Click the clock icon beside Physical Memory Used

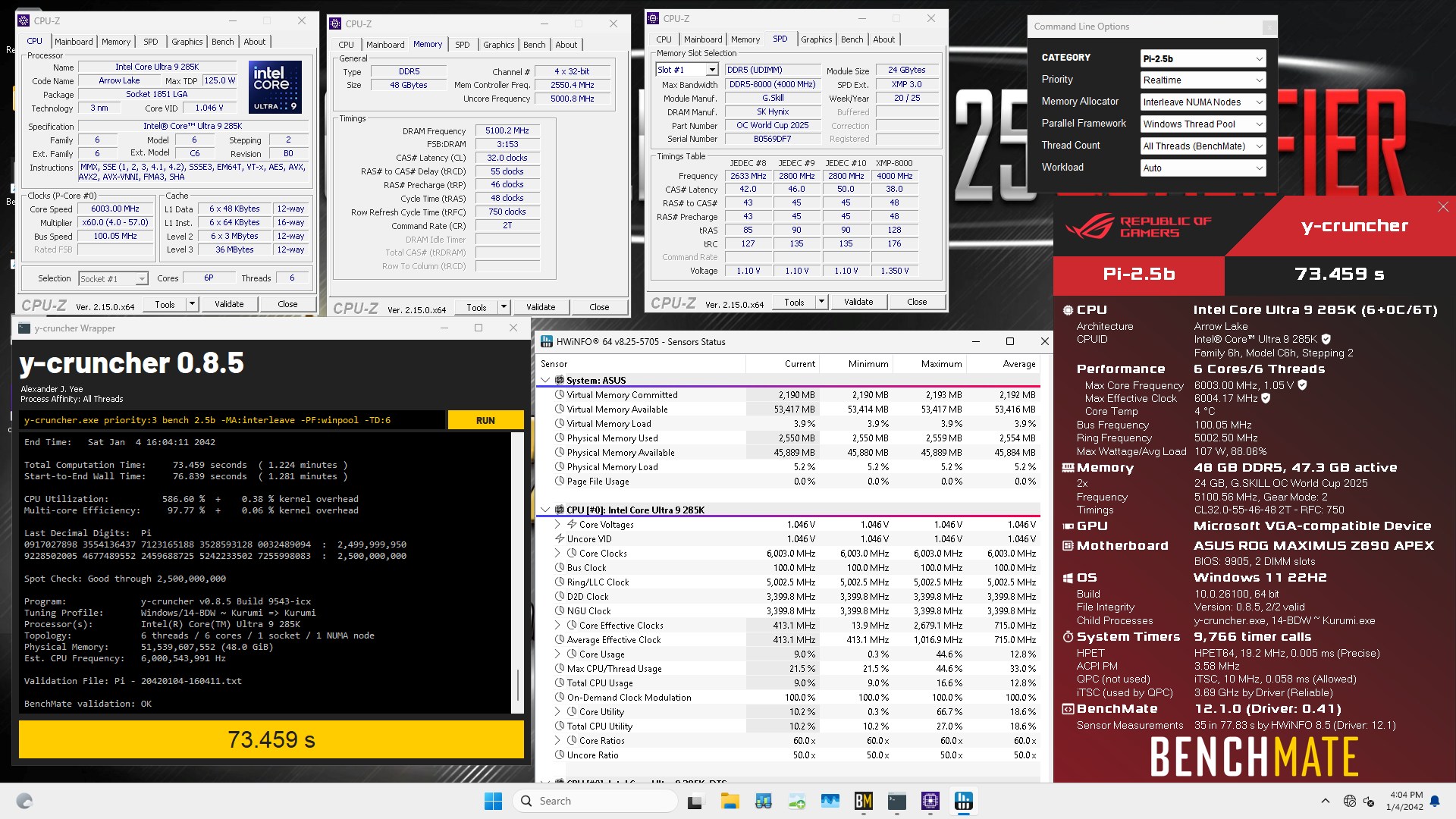[x=560, y=438]
